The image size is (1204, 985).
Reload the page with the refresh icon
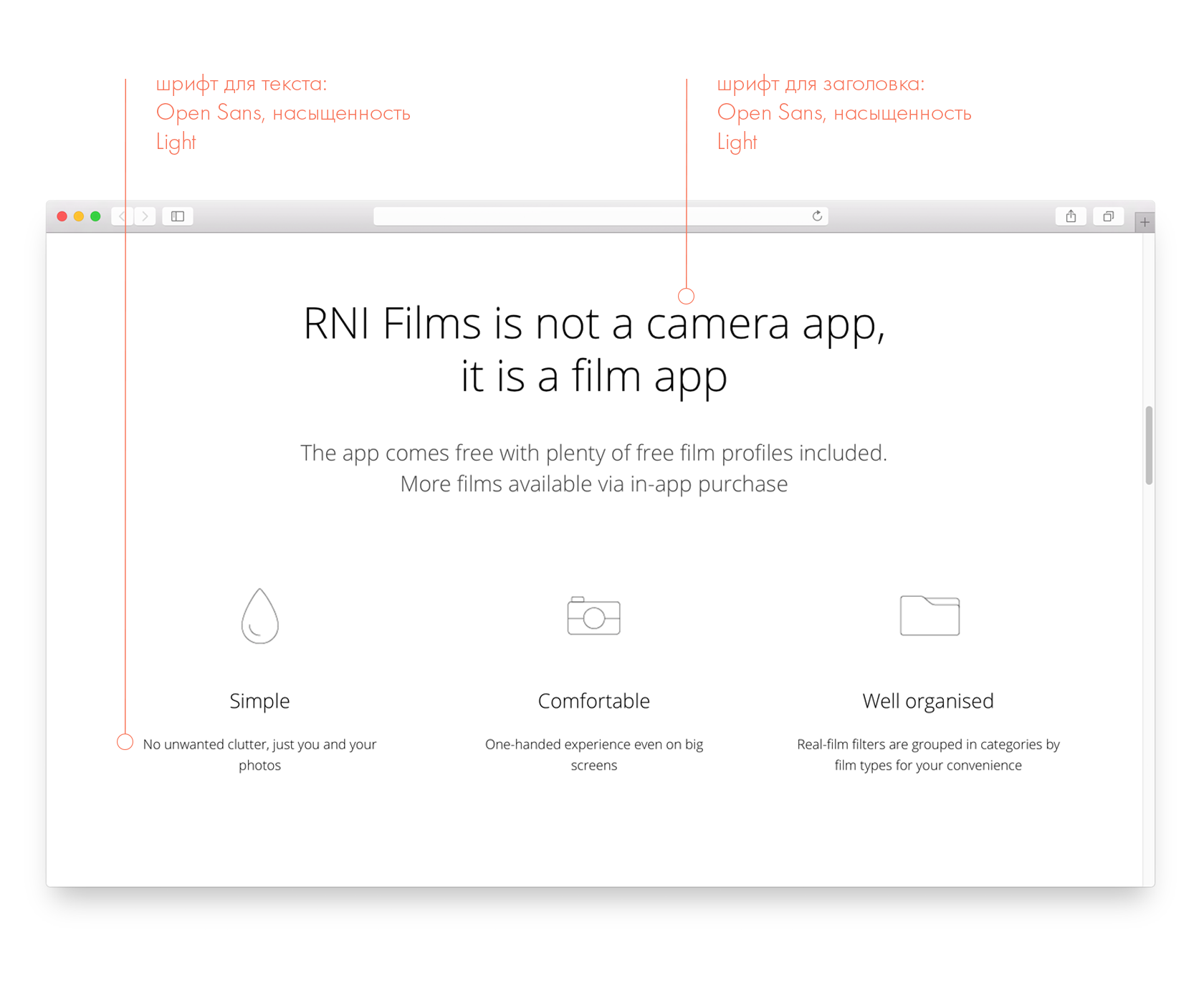(x=817, y=216)
